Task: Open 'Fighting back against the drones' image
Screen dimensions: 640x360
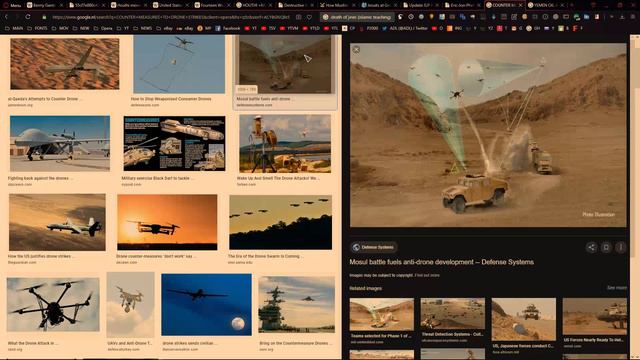Action: [x=60, y=144]
